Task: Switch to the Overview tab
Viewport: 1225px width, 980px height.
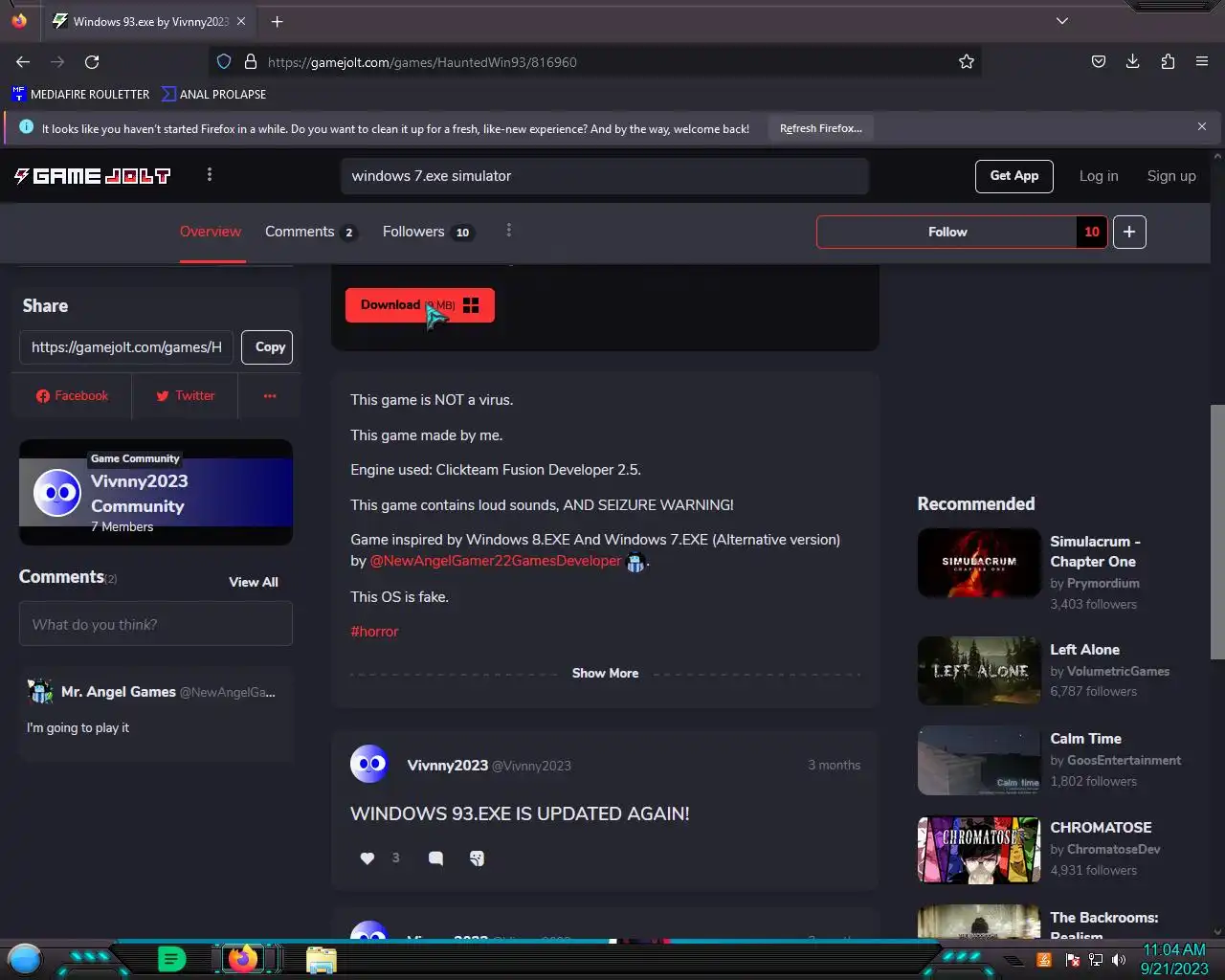Action: coord(211,232)
